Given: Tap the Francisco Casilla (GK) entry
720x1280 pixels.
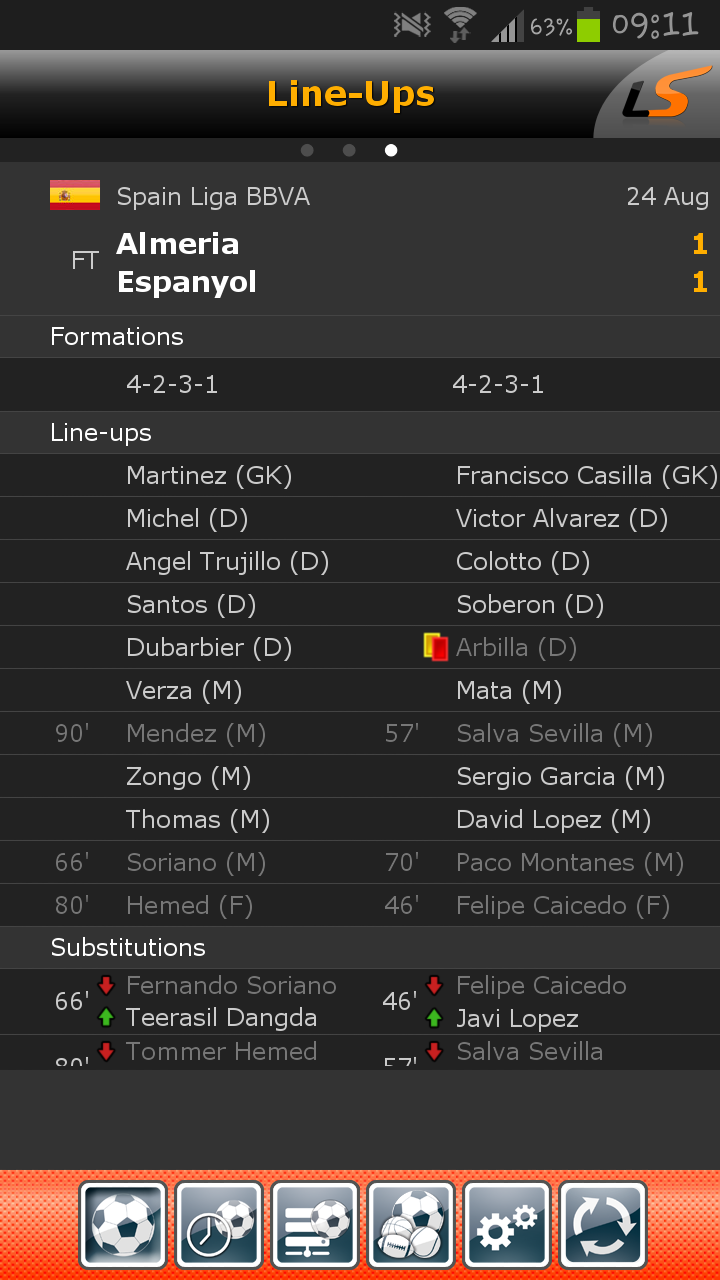Looking at the screenshot, I should point(587,476).
